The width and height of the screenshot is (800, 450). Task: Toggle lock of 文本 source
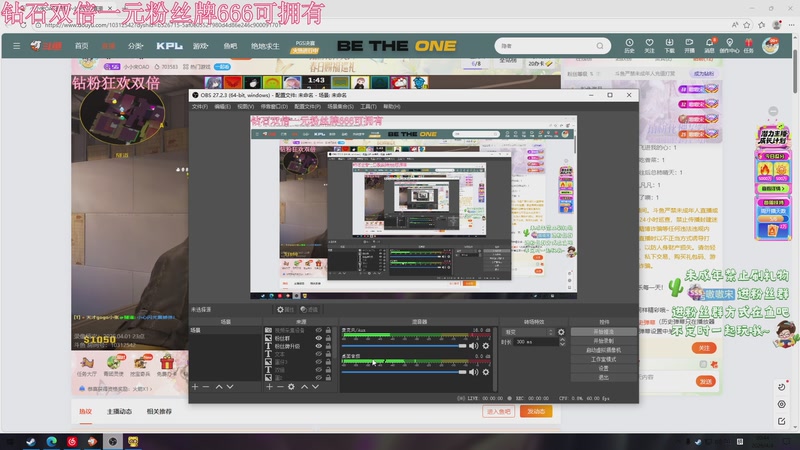pos(329,354)
